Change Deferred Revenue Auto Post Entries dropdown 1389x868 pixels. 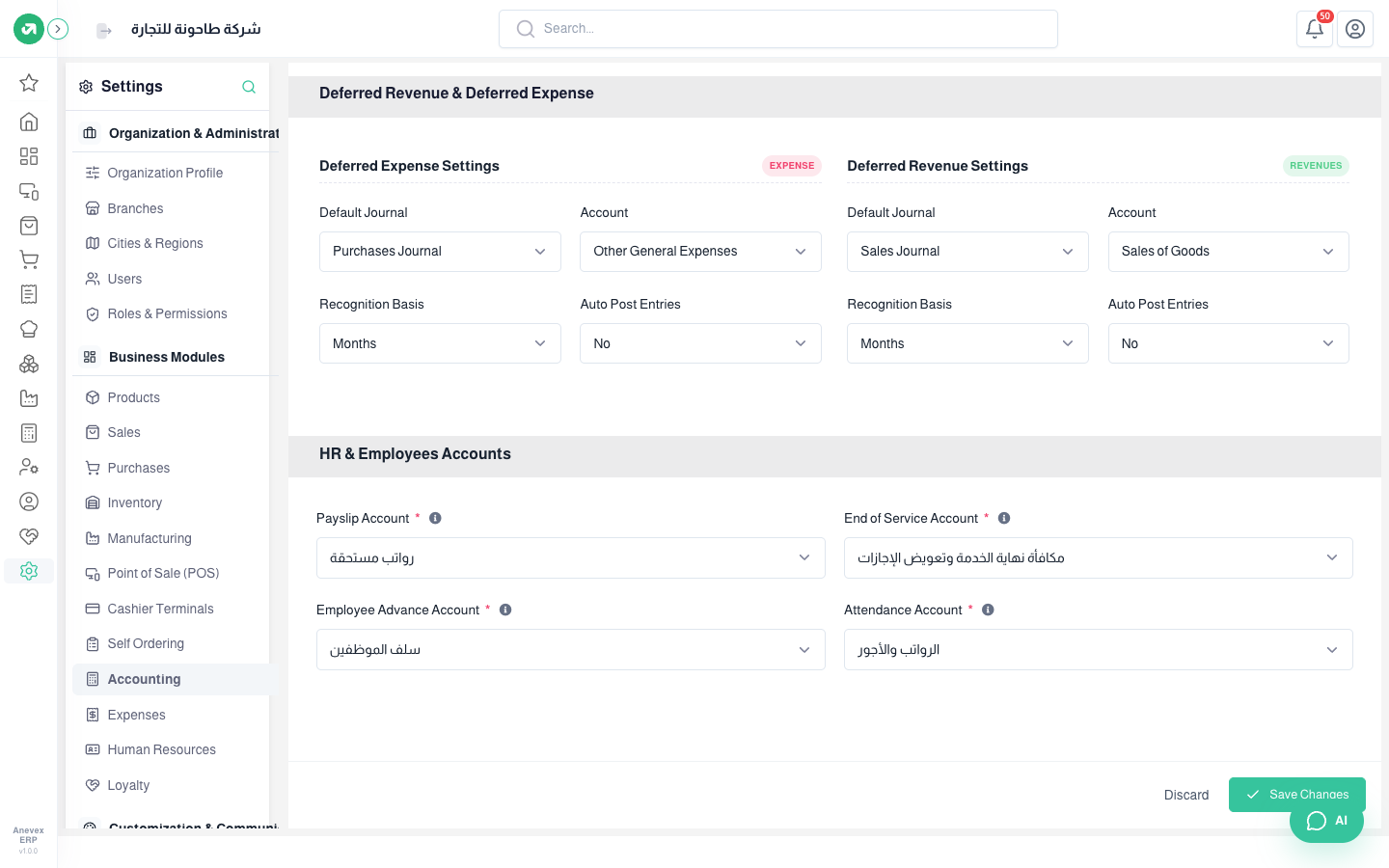pos(1228,343)
